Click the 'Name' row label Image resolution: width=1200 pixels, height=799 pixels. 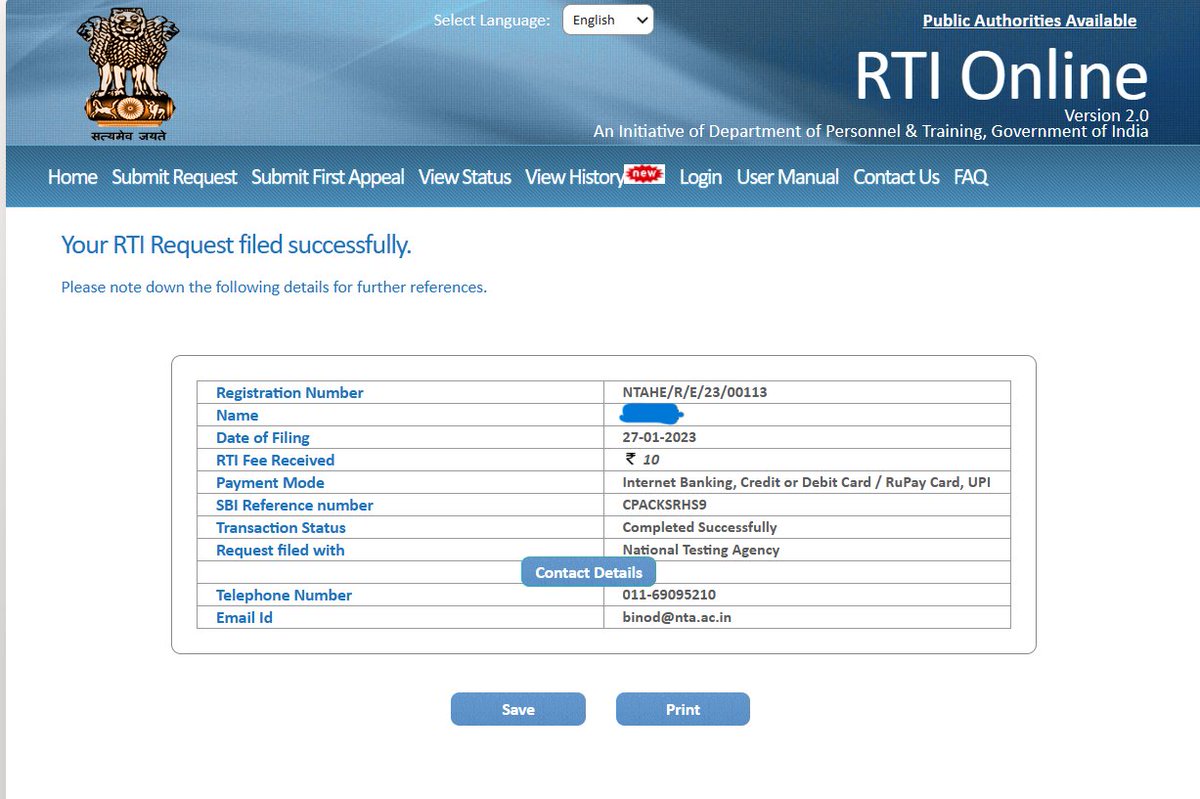coord(237,415)
